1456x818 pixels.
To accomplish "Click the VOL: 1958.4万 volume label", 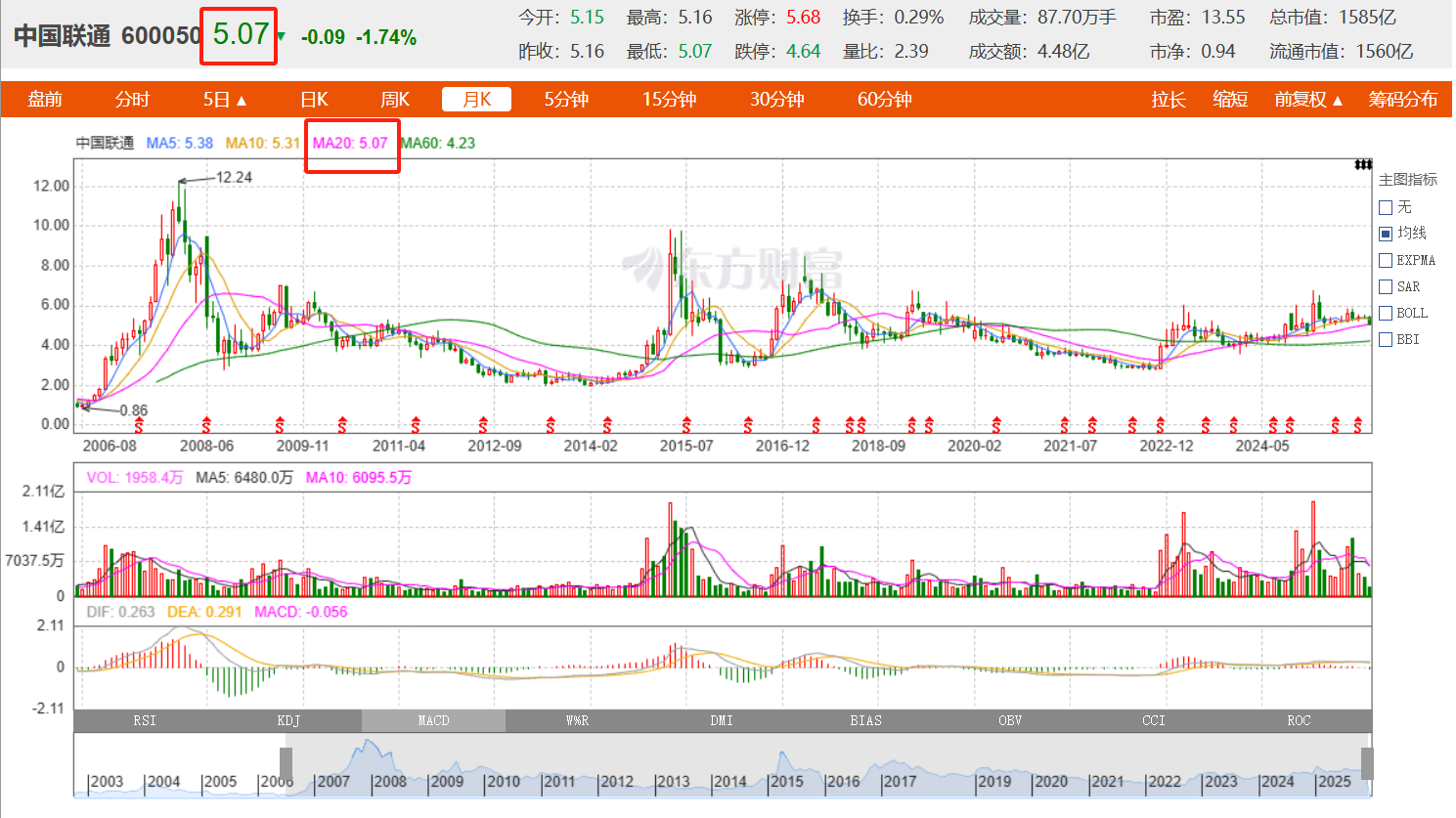I will [x=134, y=478].
